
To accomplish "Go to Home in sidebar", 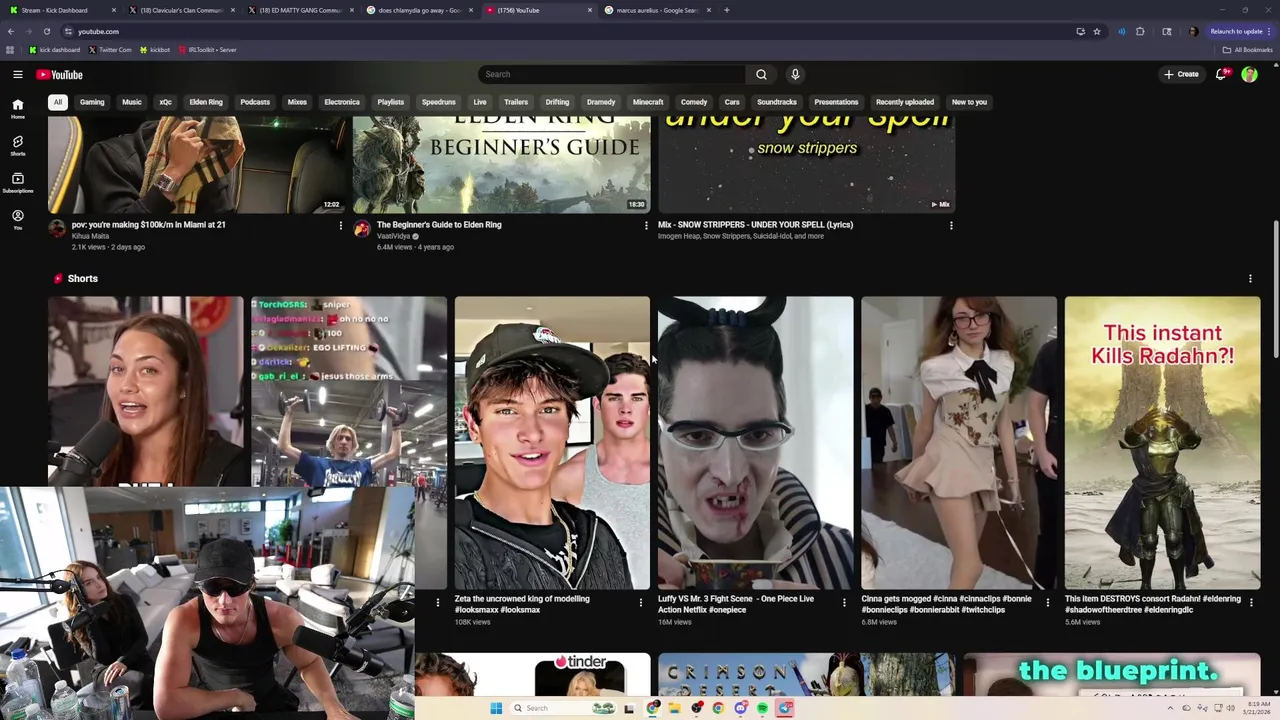I will [18, 108].
